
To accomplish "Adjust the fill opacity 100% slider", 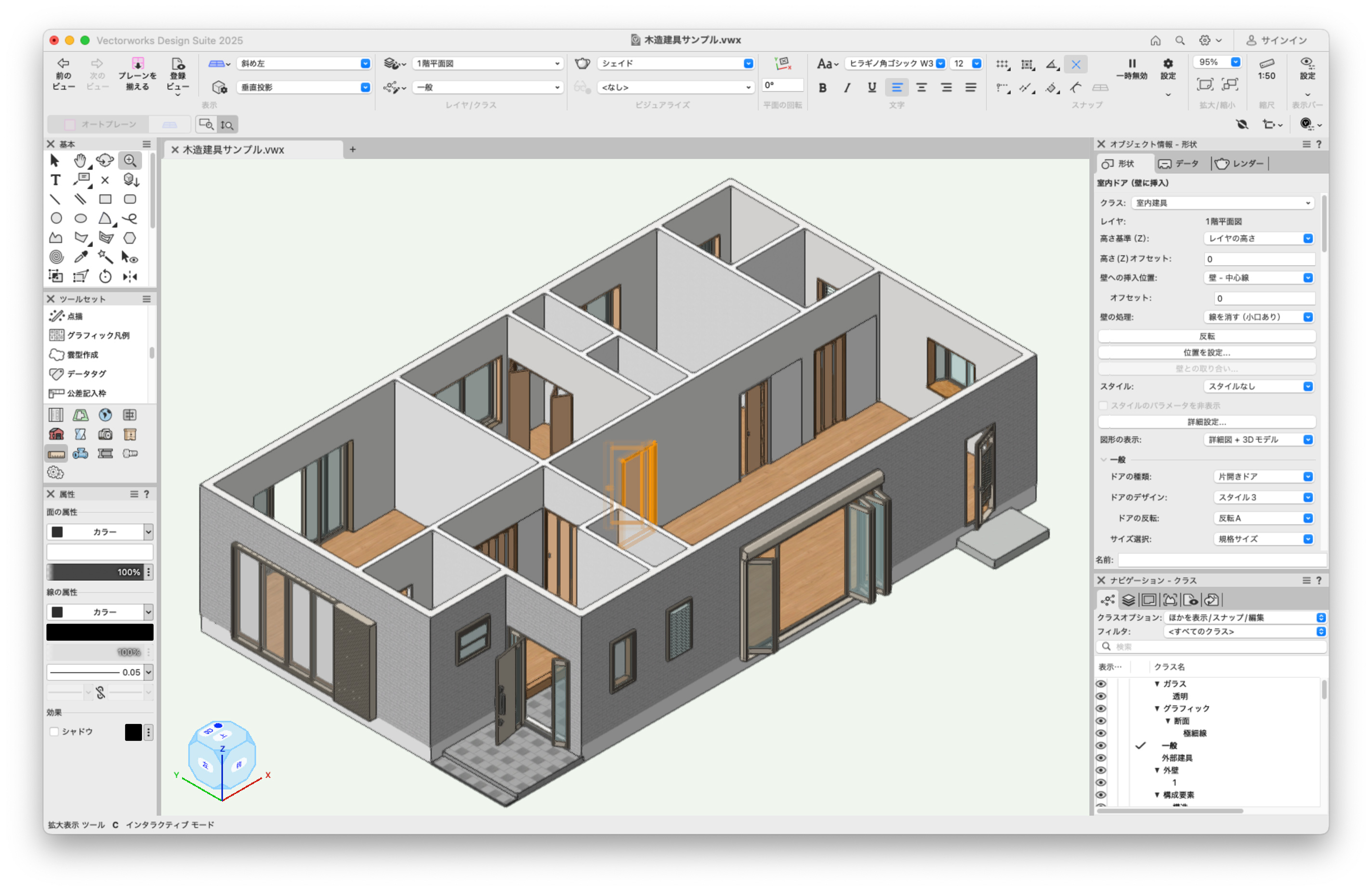I will coord(95,572).
